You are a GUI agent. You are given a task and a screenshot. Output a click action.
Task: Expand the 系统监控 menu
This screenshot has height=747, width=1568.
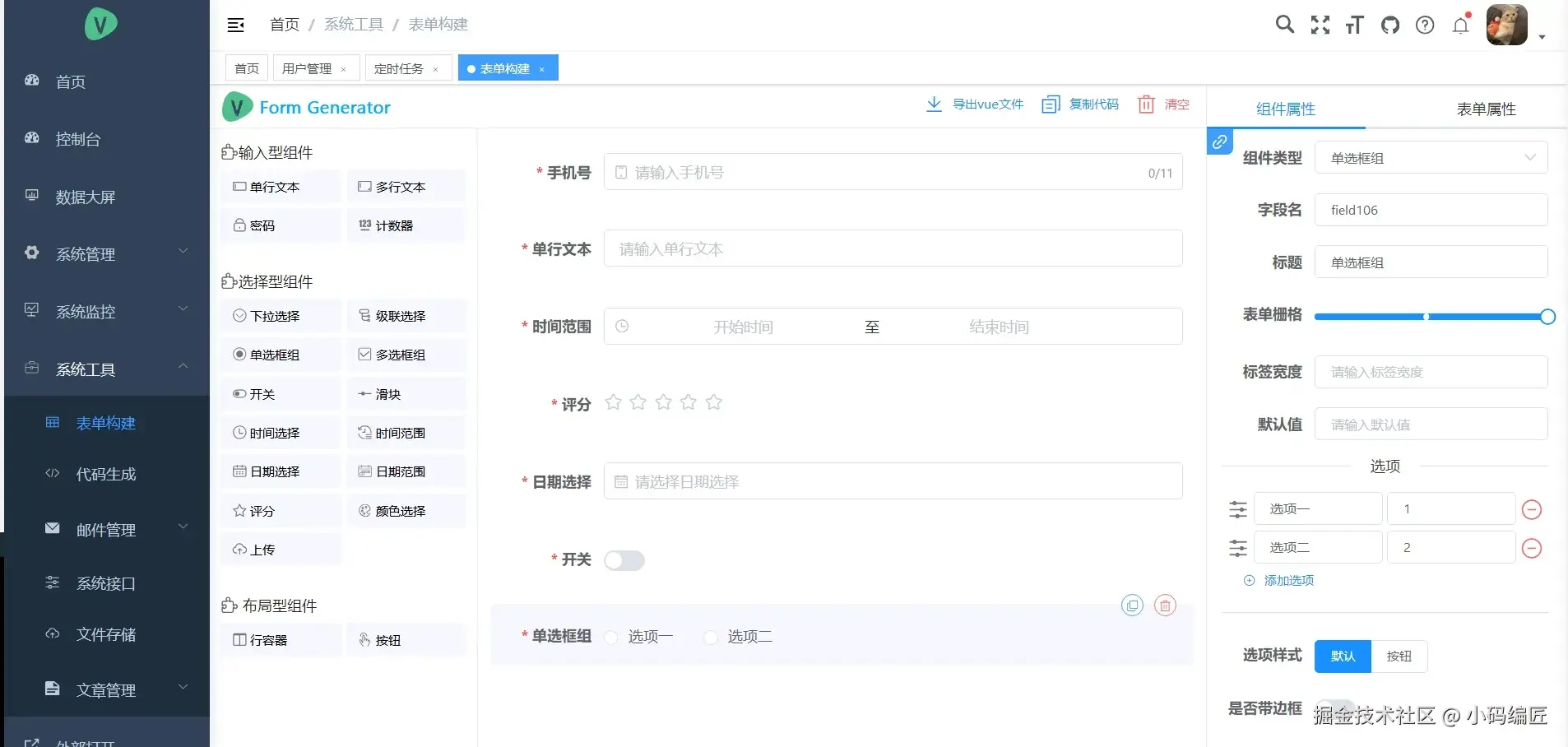[107, 312]
